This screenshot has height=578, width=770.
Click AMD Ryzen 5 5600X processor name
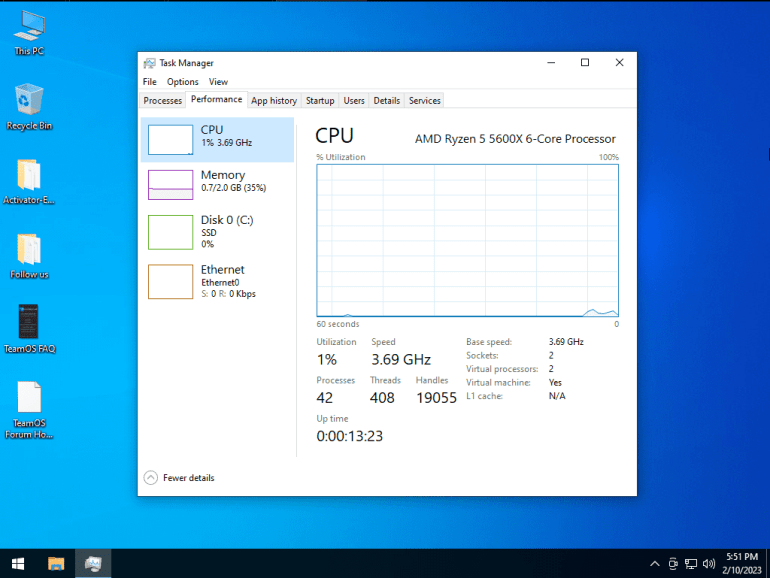point(515,139)
